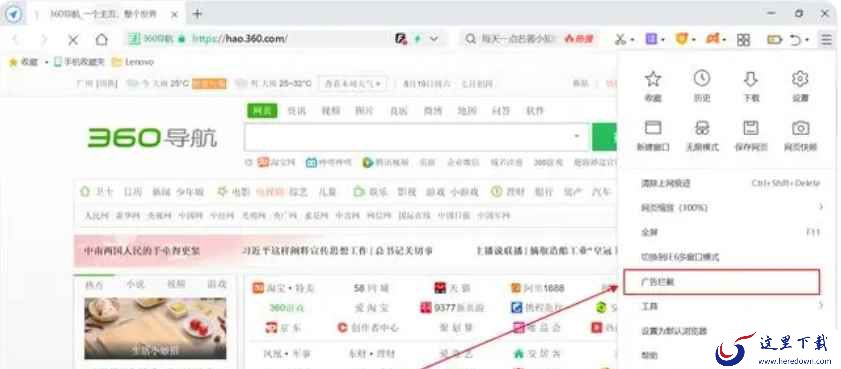
Task: Select the Ad Blocking menu entry
Action: 722,282
